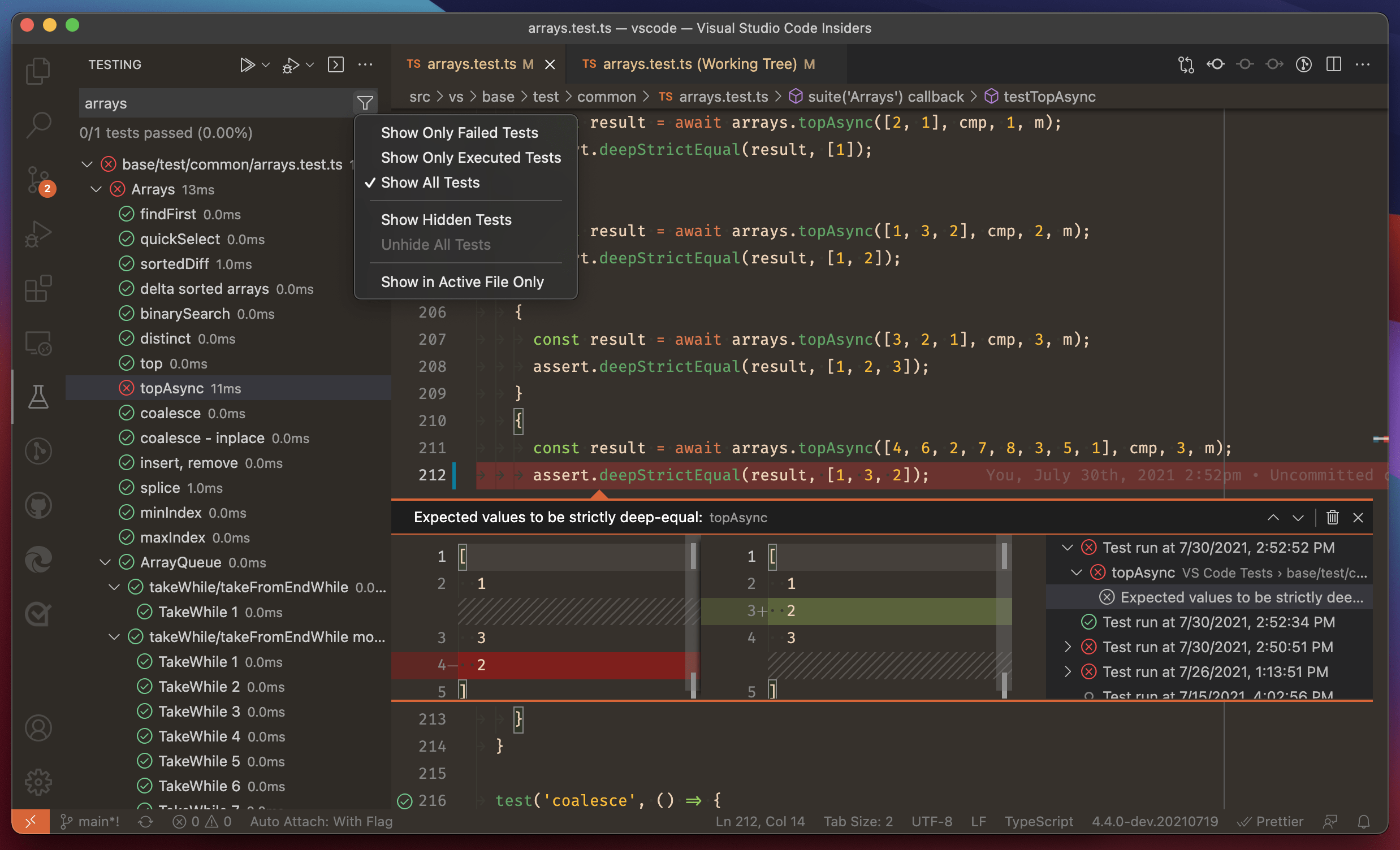Open the Remote Explorer panel

[38, 344]
